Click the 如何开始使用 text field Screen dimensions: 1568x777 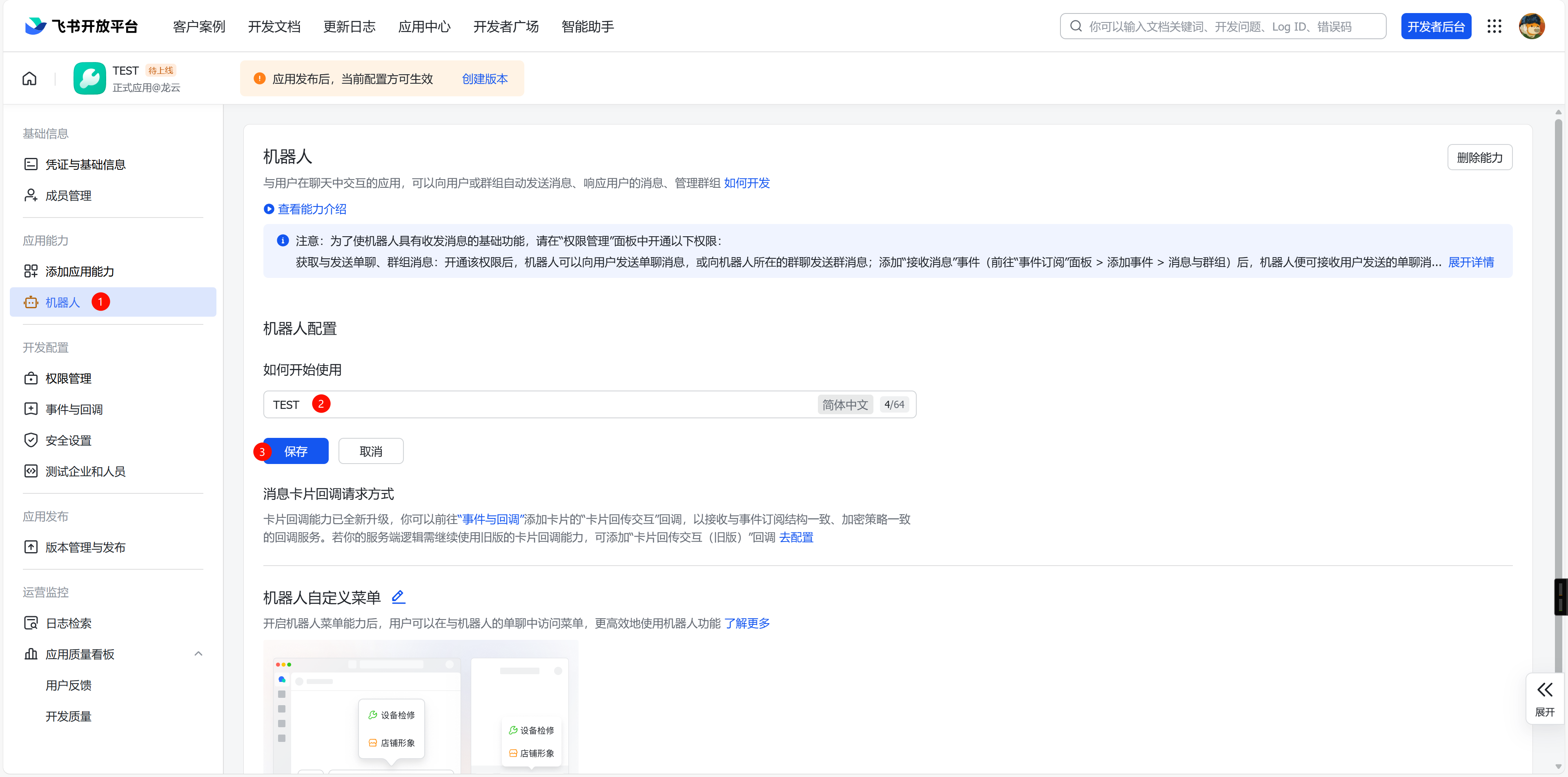click(548, 405)
